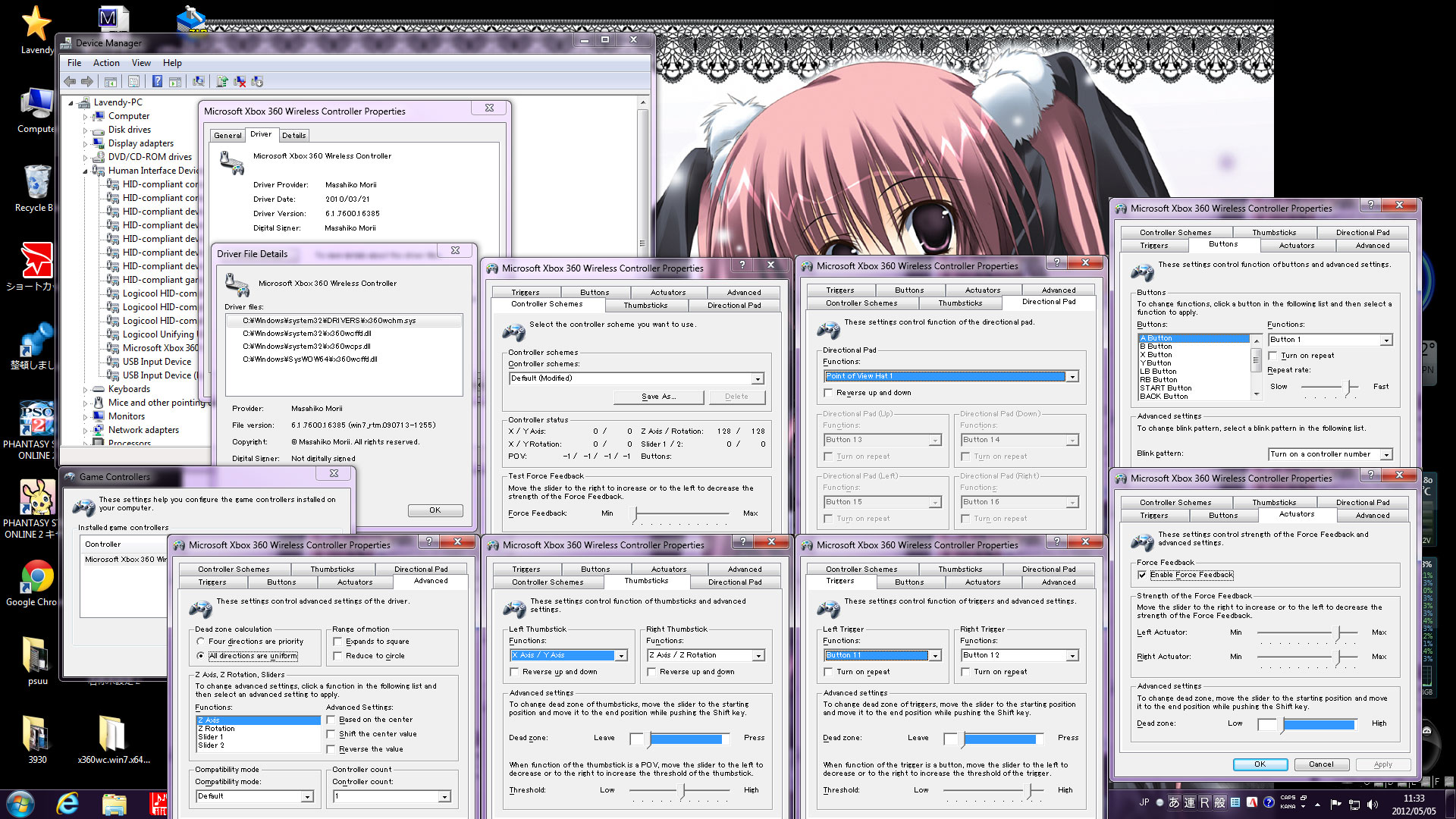
Task: Click the blue Help question-mark toolbar icon
Action: click(x=157, y=81)
